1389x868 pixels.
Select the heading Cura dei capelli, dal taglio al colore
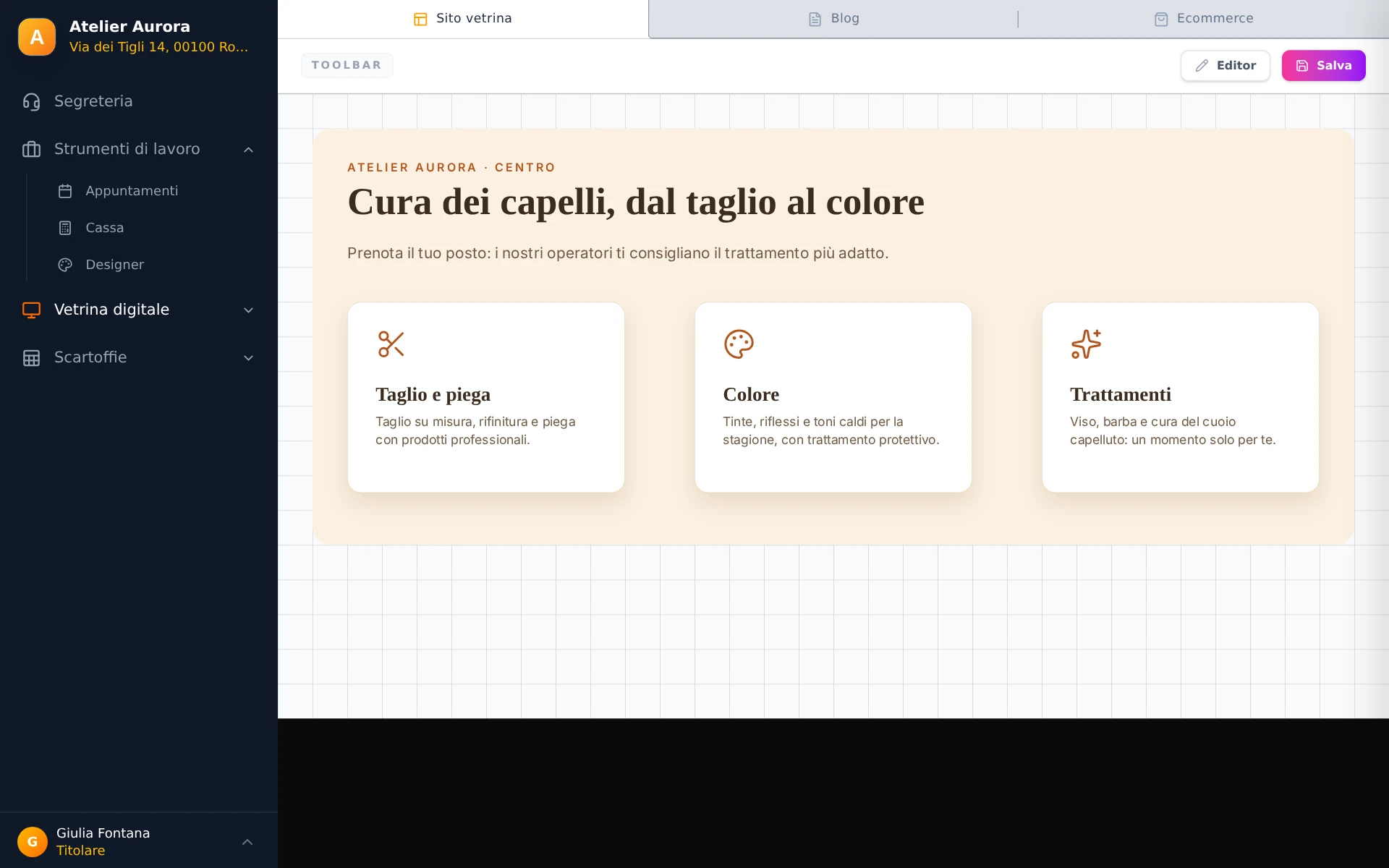635,202
